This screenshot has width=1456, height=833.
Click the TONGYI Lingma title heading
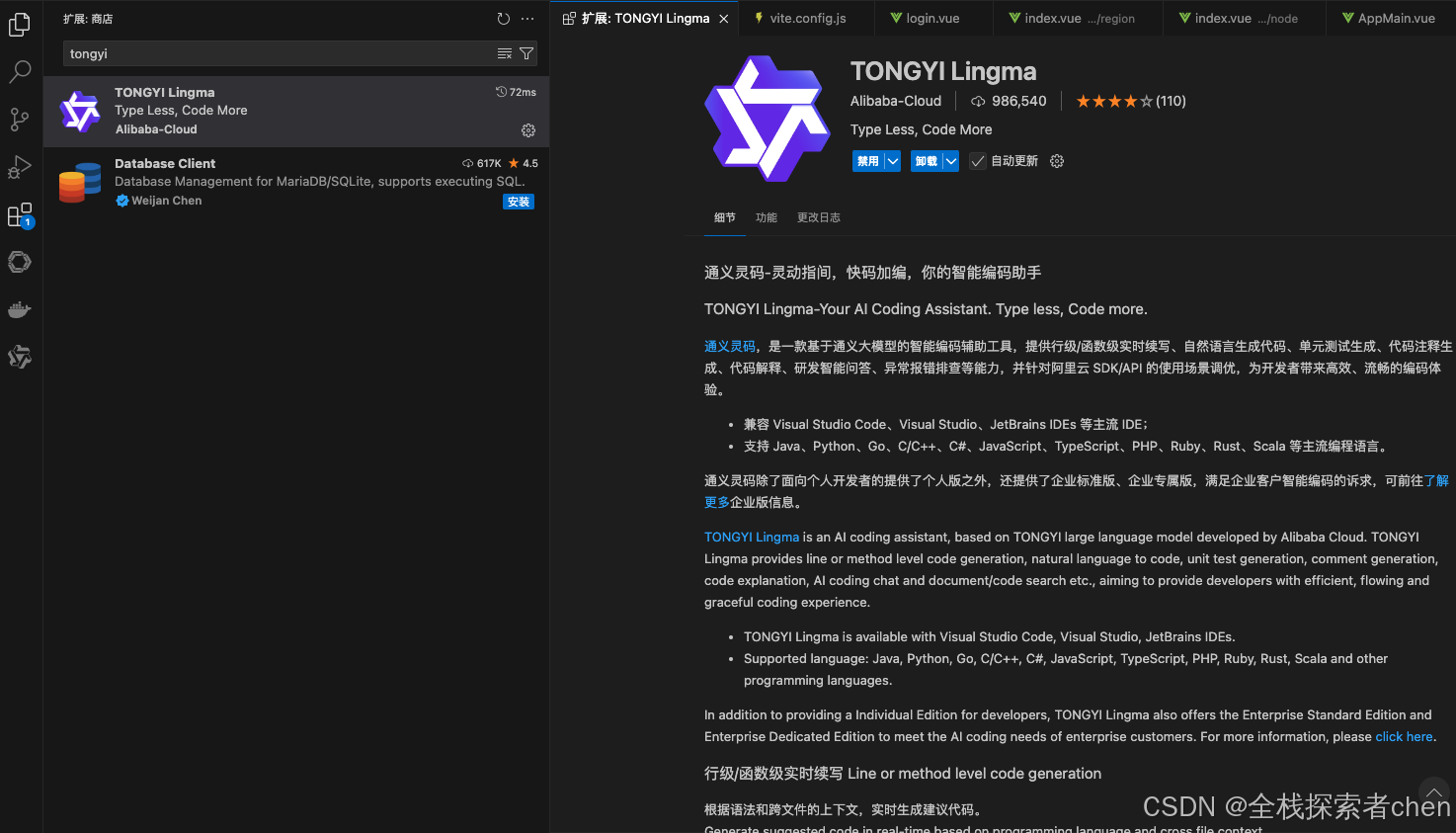943,71
